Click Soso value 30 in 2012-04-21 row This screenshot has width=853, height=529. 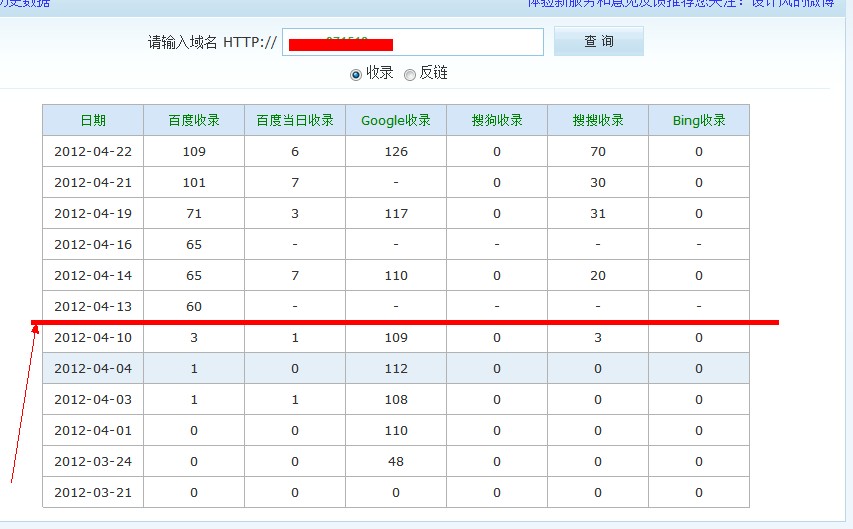tap(598, 182)
